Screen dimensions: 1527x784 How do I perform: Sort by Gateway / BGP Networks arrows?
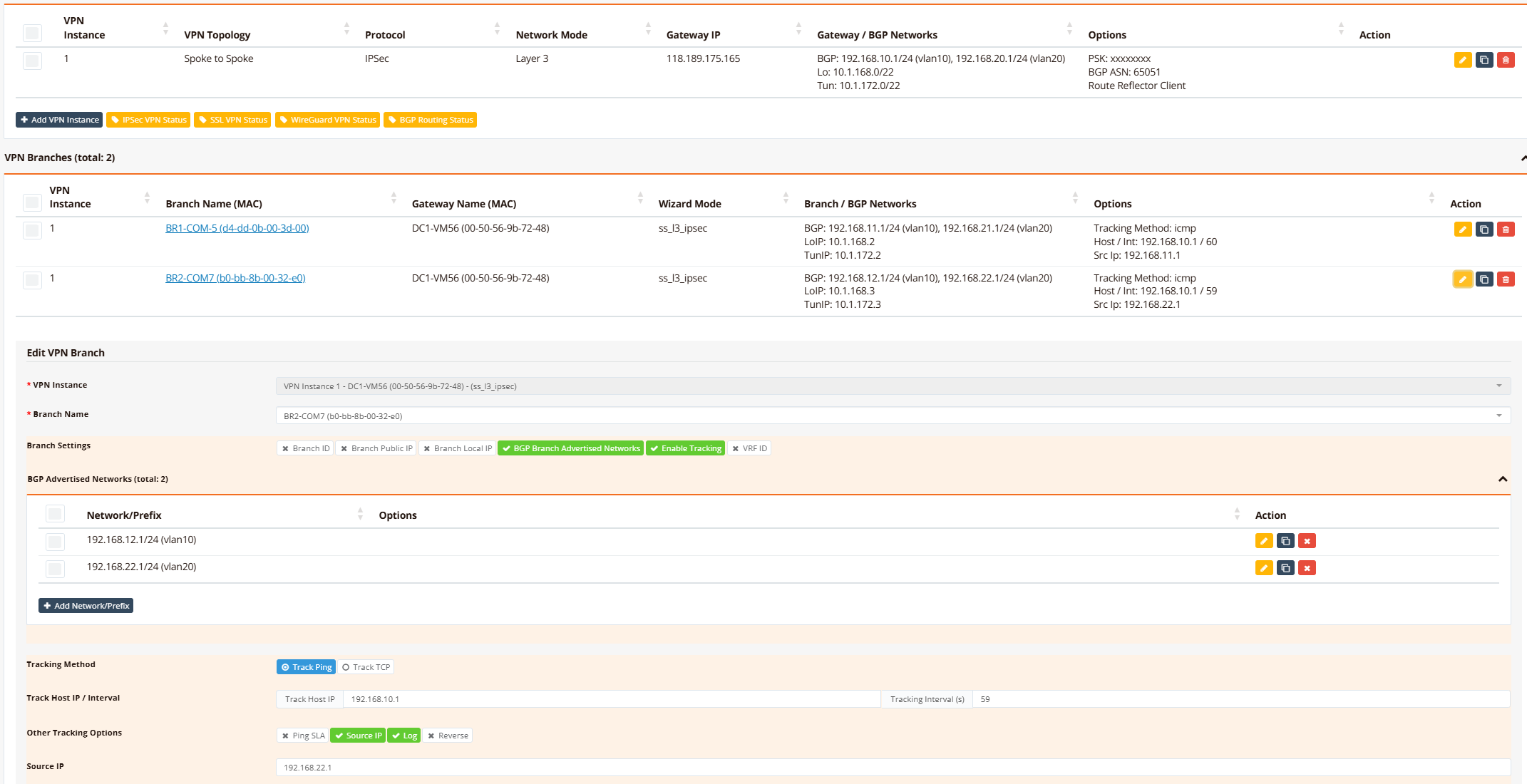[x=1069, y=29]
